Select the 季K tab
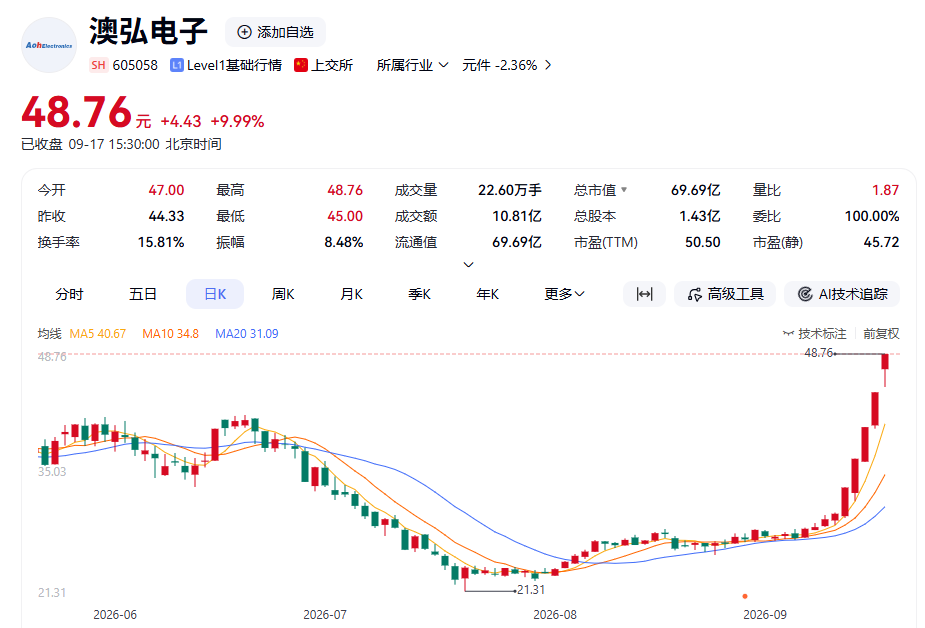The width and height of the screenshot is (925, 628). point(419,294)
